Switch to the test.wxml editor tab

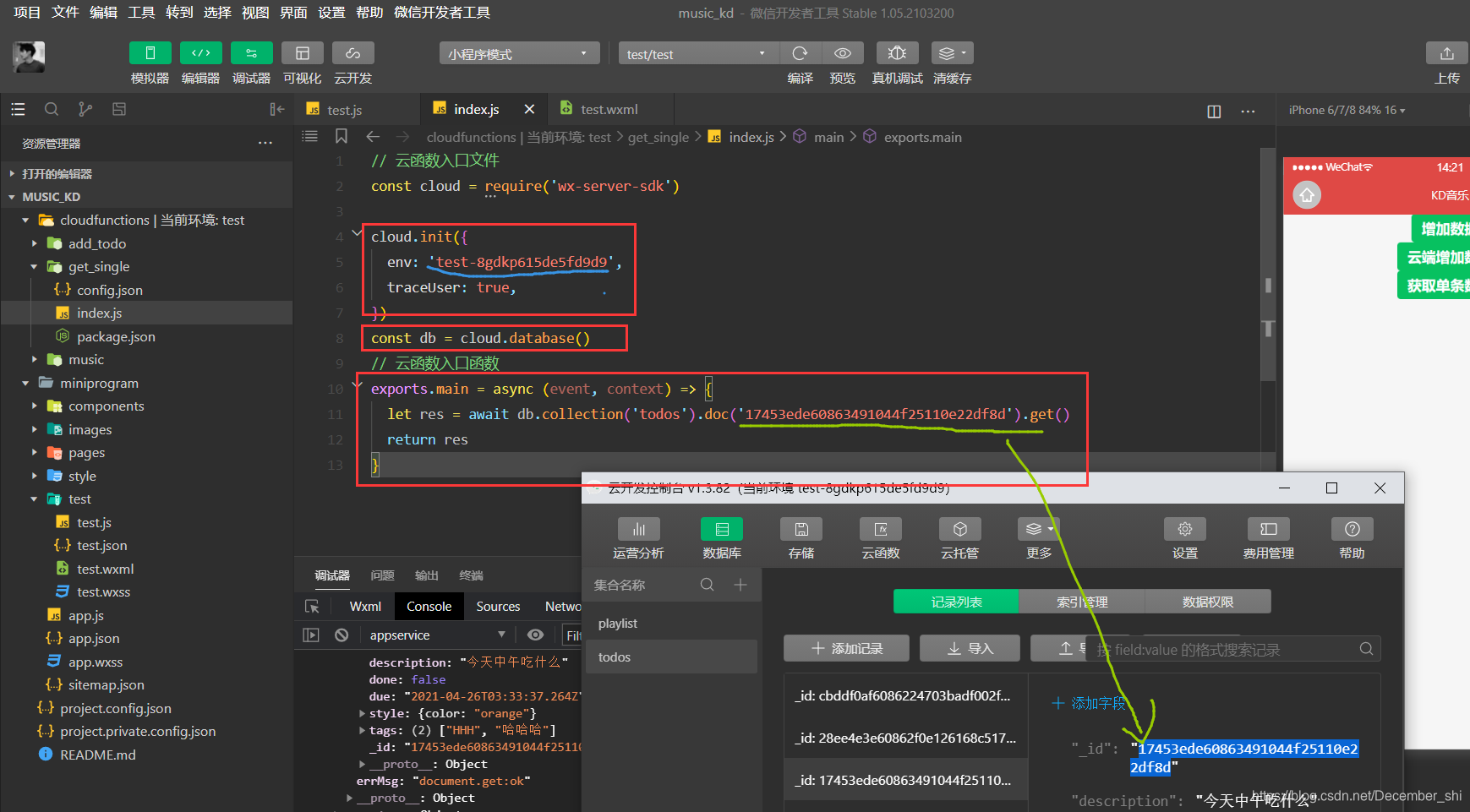[x=609, y=110]
